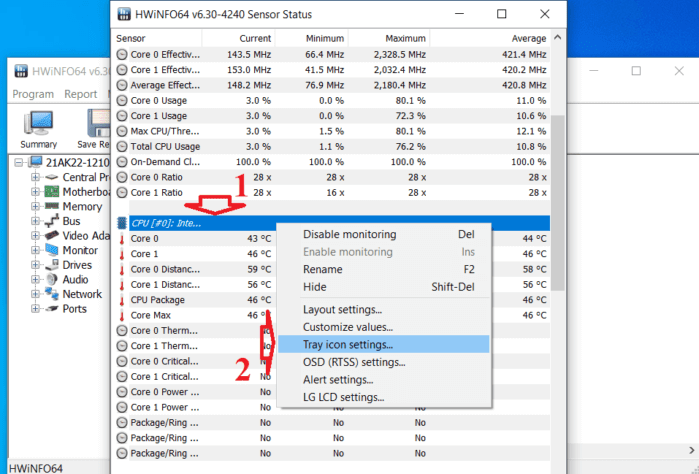Select the Max CPU/Thre... sensor row
Image resolution: width=699 pixels, height=474 pixels.
[332, 131]
